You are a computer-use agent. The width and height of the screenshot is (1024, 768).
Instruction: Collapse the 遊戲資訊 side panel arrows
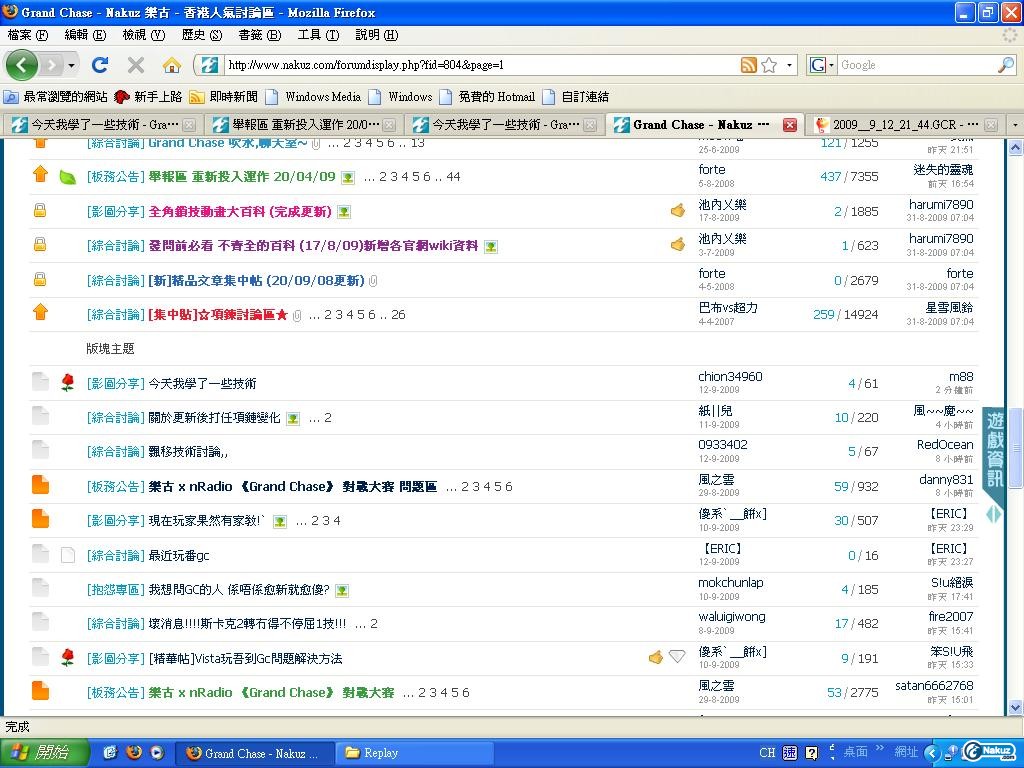994,514
